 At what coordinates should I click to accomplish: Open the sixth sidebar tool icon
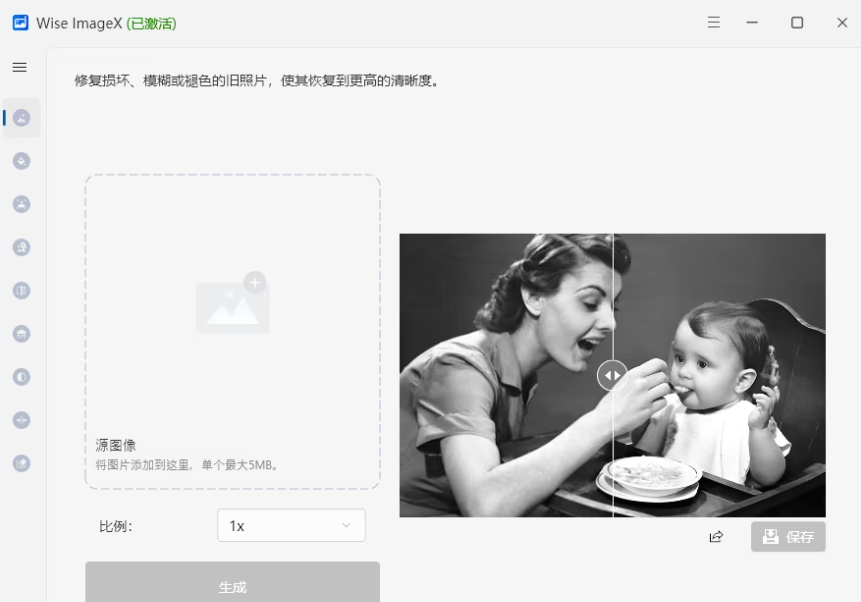click(x=21, y=334)
